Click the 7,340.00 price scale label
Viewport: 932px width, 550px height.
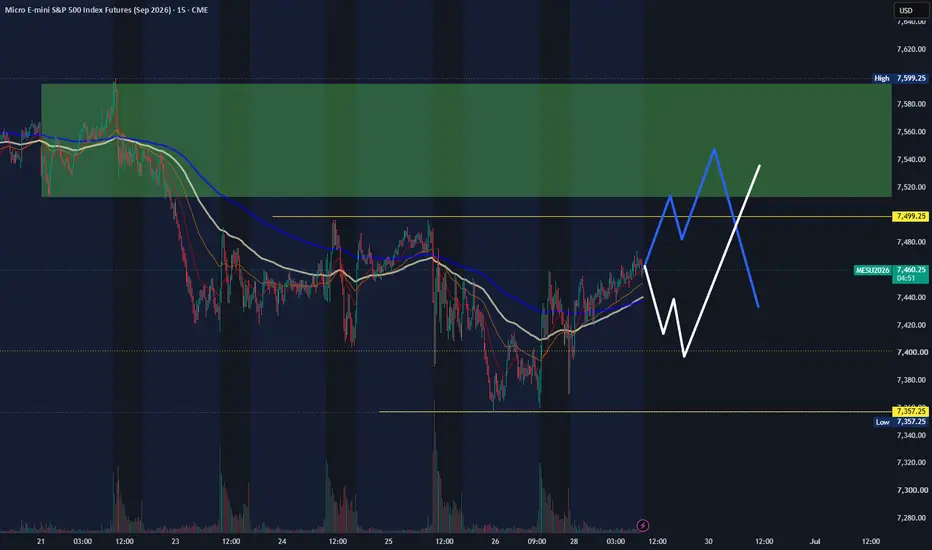(911, 435)
